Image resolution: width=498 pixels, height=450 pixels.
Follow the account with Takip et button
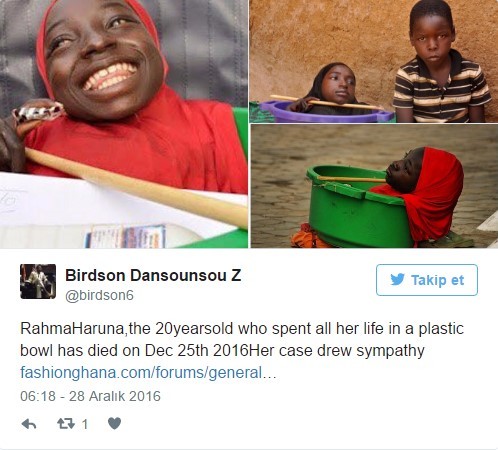[427, 280]
